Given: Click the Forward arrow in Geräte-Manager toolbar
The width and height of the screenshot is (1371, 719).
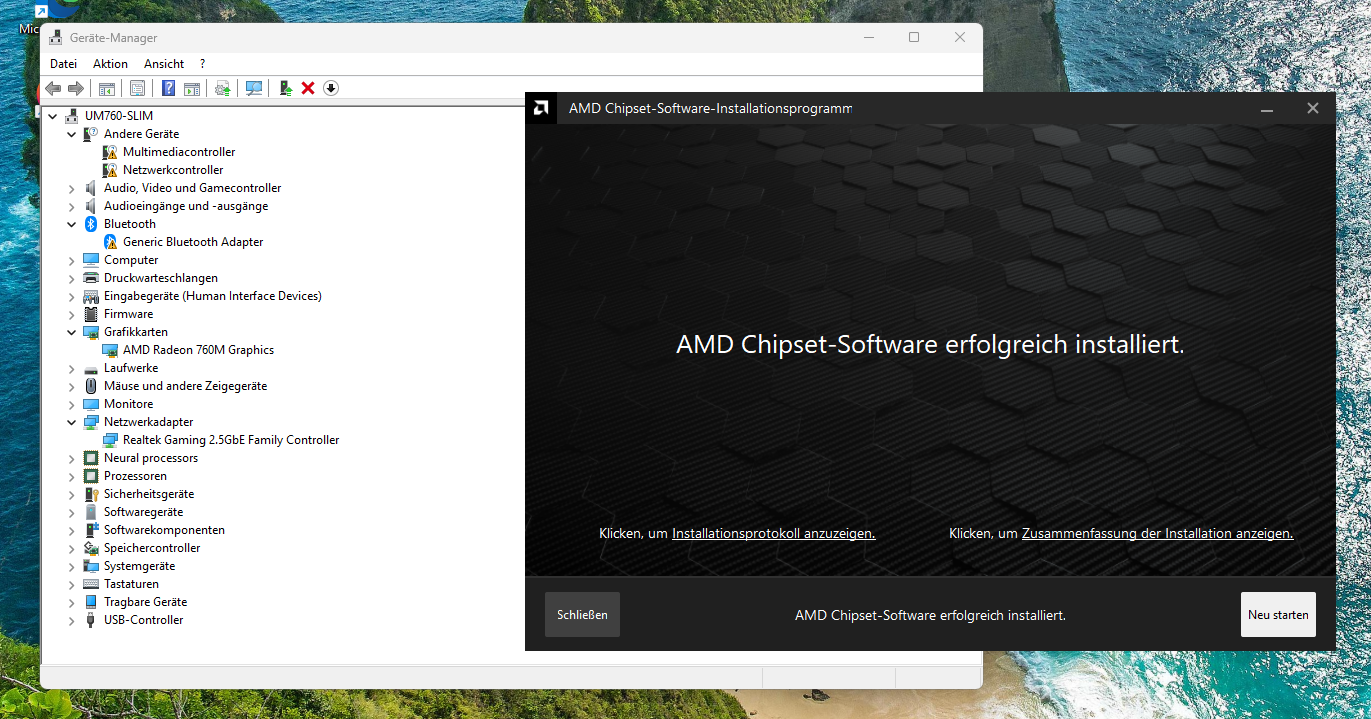Looking at the screenshot, I should (x=75, y=88).
